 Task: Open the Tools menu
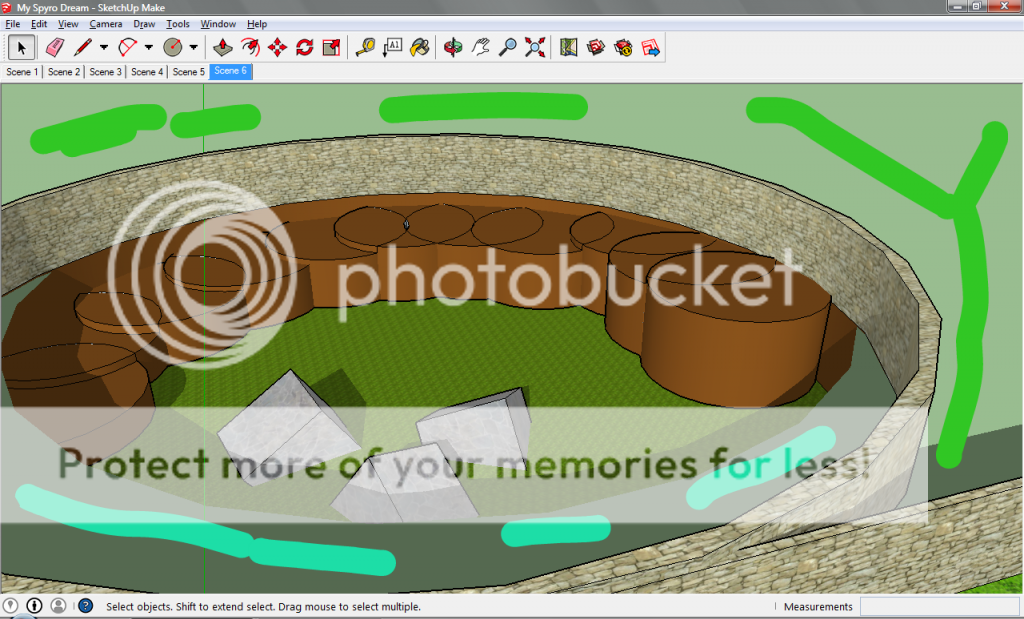click(178, 24)
